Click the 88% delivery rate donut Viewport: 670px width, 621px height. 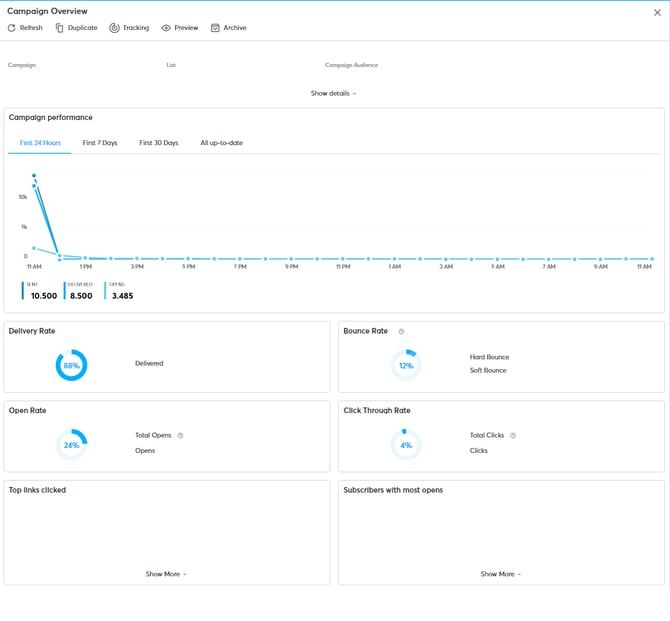71,365
